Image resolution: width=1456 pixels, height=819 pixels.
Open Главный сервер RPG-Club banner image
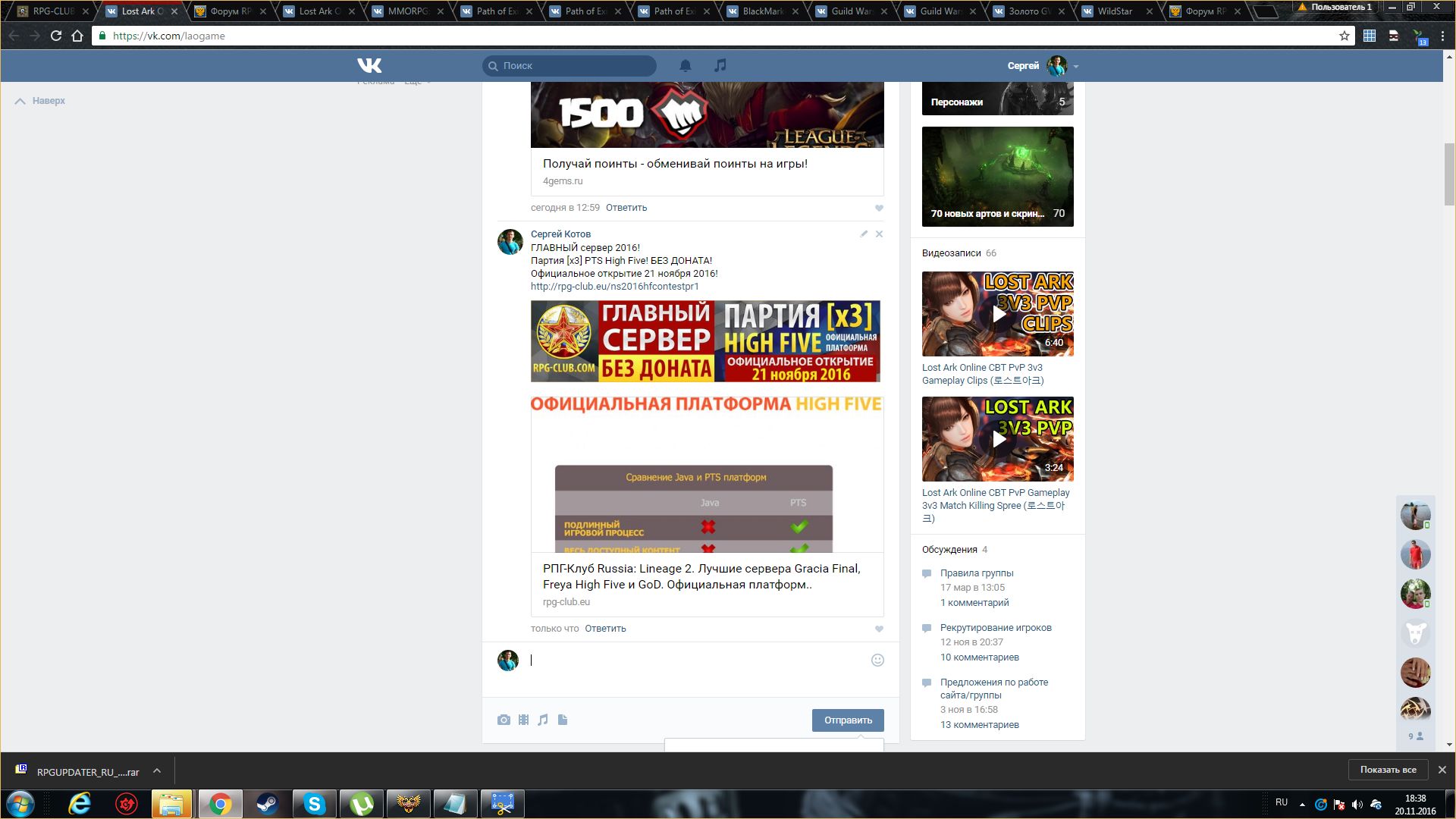pos(705,341)
